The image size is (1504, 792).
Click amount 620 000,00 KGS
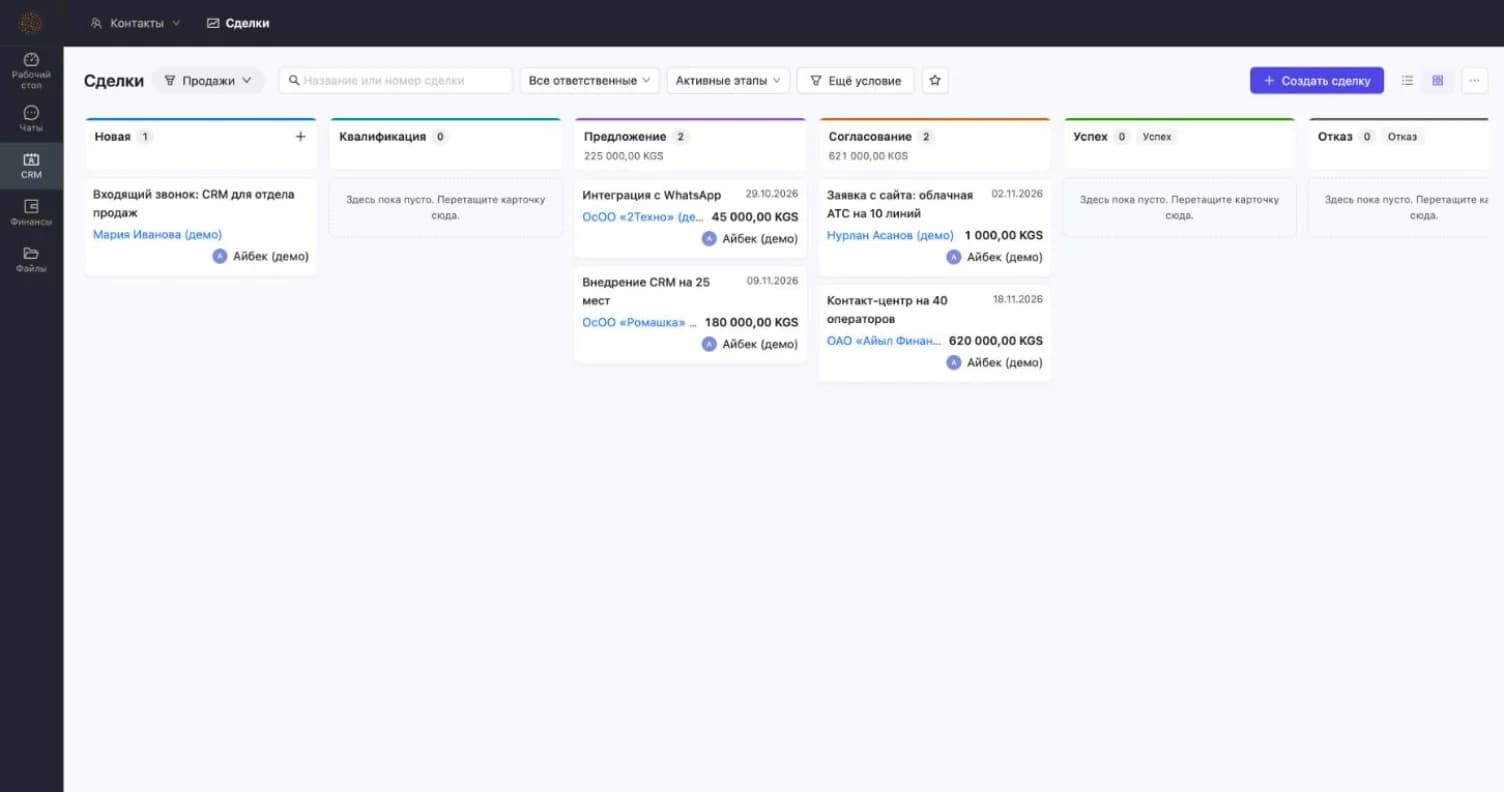click(x=995, y=341)
